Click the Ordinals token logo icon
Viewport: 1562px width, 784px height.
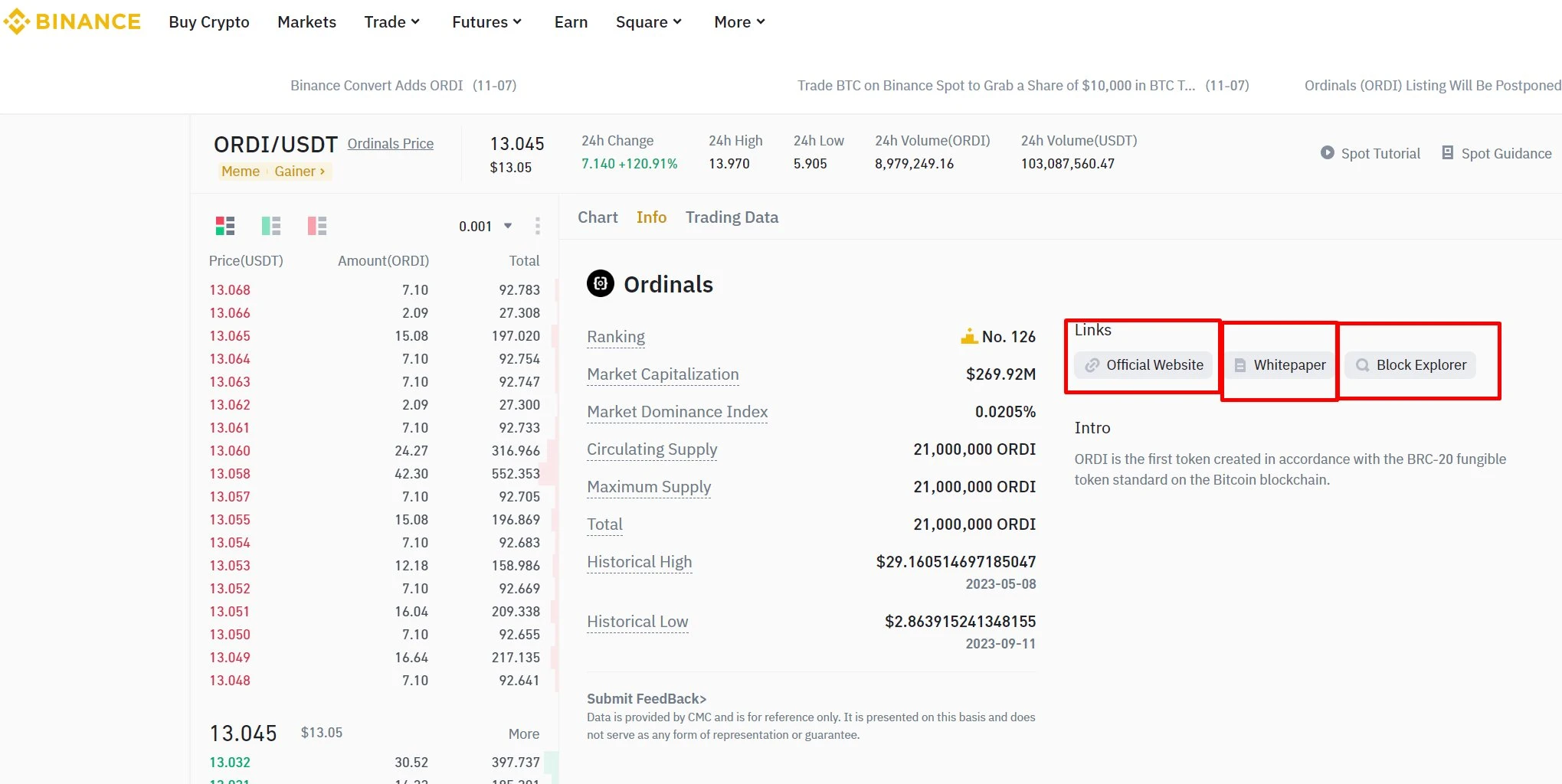[x=600, y=283]
